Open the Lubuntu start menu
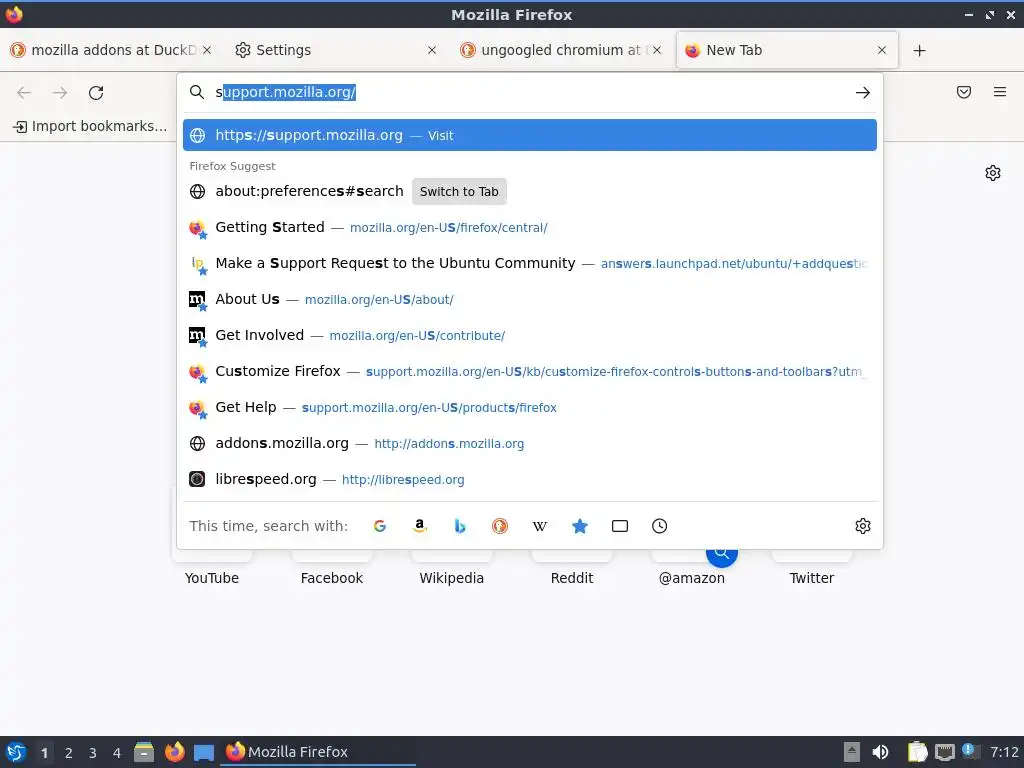Image resolution: width=1024 pixels, height=768 pixels. (x=16, y=752)
